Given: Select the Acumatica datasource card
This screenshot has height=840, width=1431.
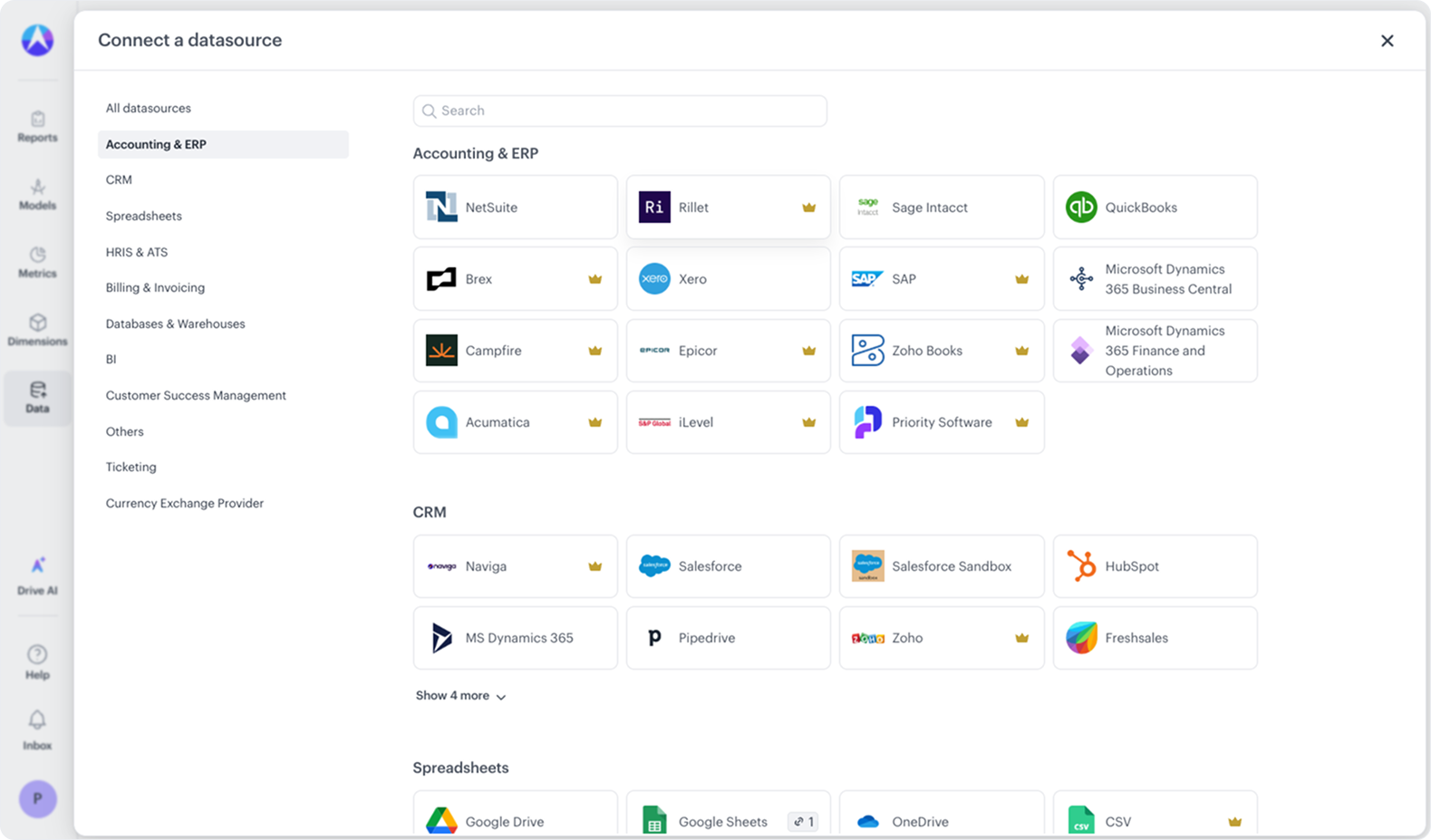Looking at the screenshot, I should (x=515, y=422).
